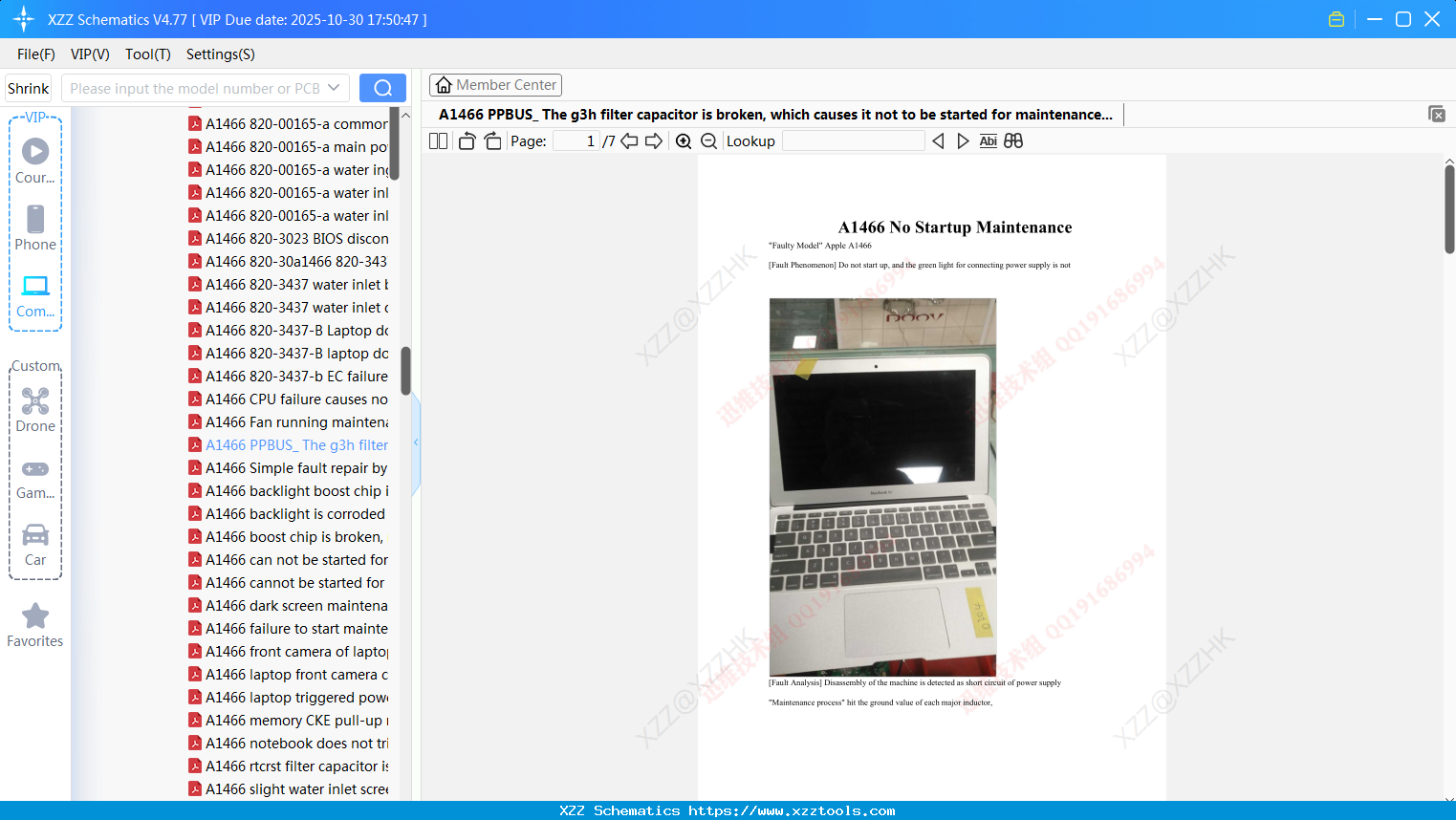Click the document viewer scrollbar

point(1449,209)
